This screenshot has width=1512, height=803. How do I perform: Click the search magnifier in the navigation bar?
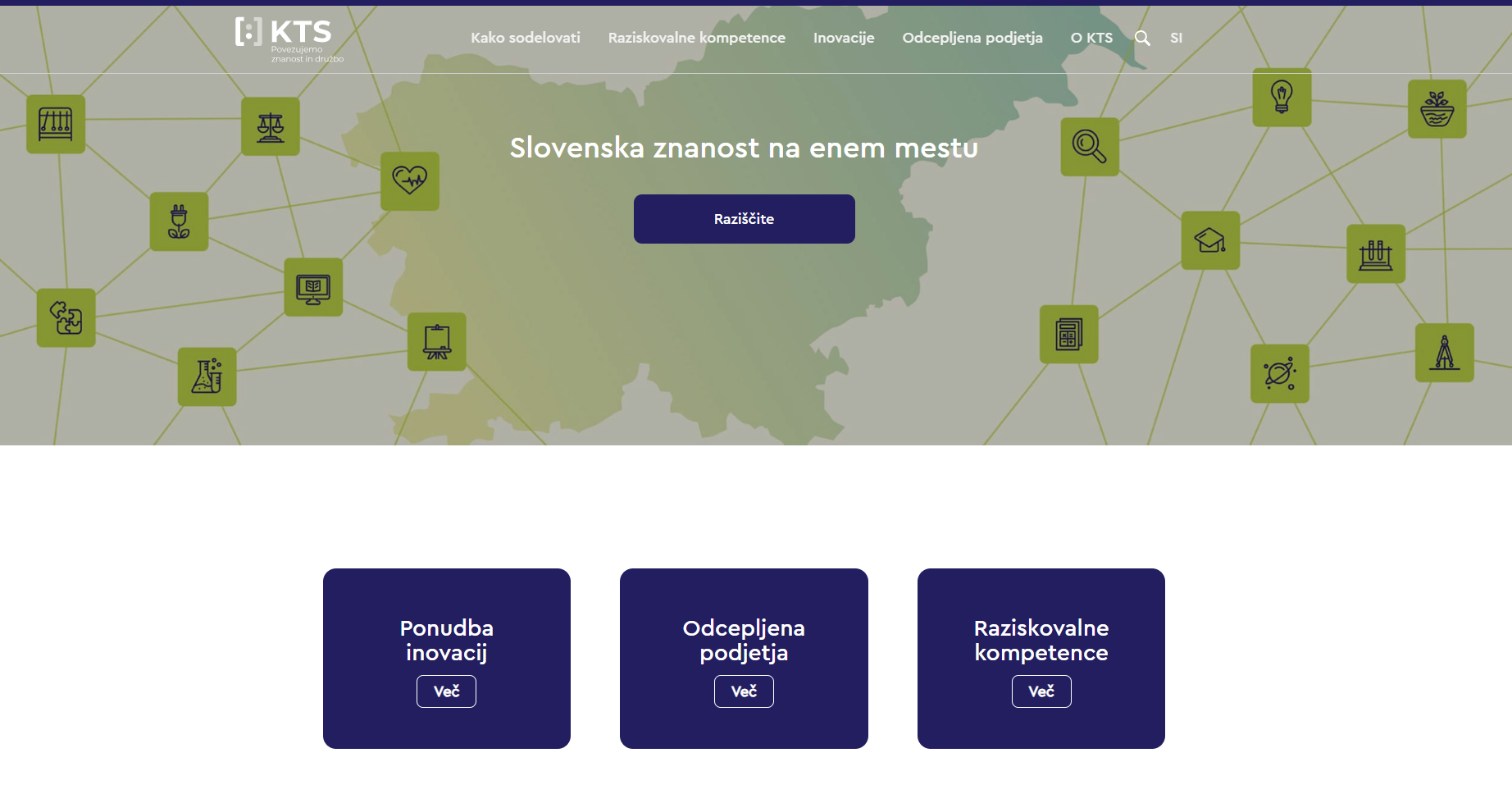tap(1142, 38)
